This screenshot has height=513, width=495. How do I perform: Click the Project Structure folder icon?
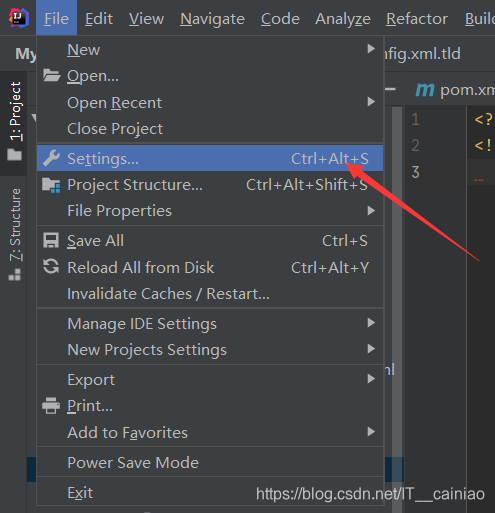[x=51, y=185]
